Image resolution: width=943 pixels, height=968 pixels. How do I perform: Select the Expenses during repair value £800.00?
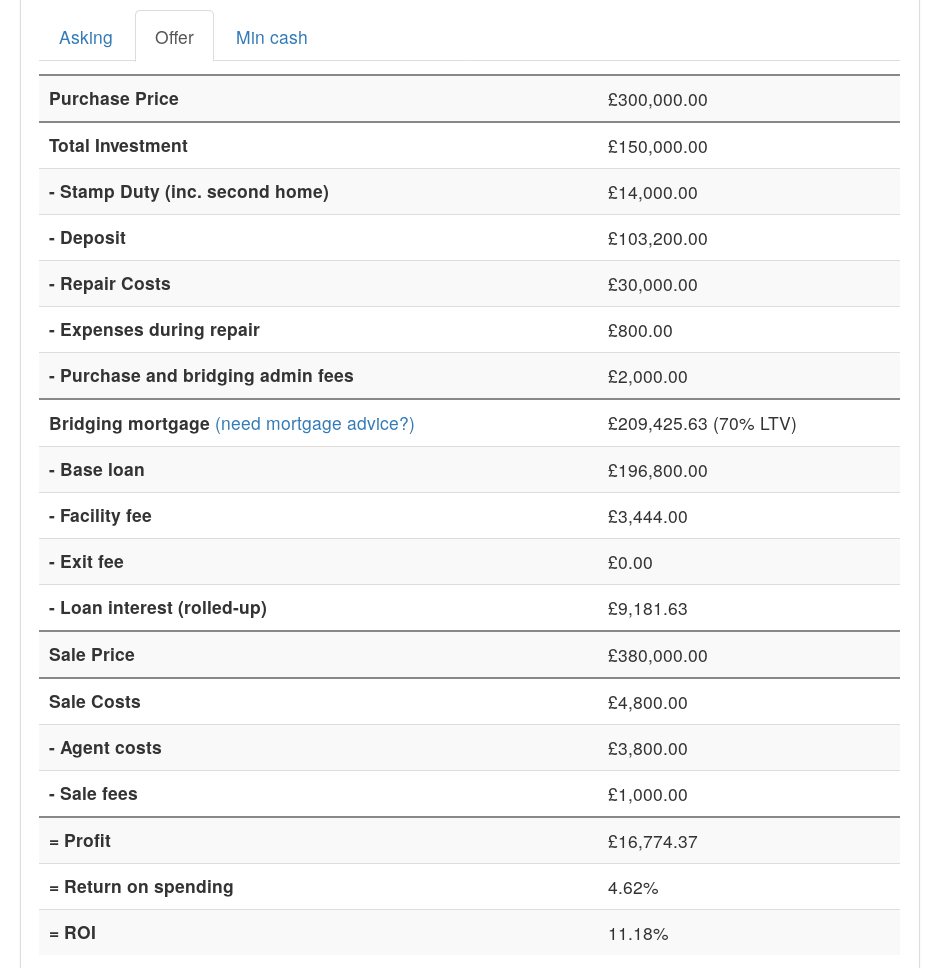tap(640, 331)
